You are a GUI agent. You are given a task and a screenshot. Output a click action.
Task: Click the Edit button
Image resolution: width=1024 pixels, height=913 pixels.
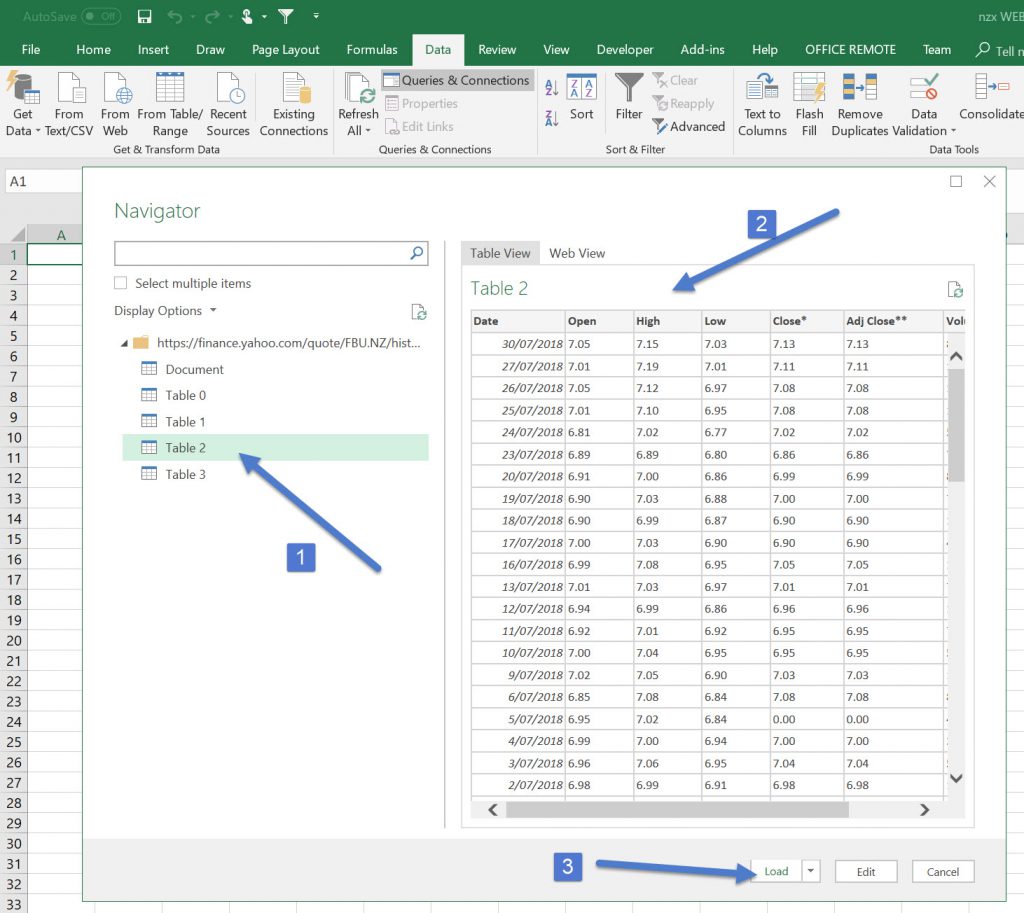[866, 871]
